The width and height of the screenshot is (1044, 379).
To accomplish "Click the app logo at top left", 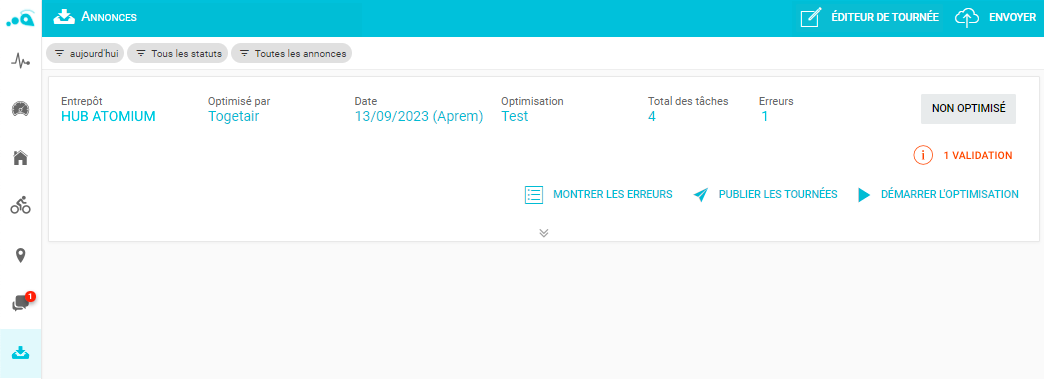I will [20, 19].
